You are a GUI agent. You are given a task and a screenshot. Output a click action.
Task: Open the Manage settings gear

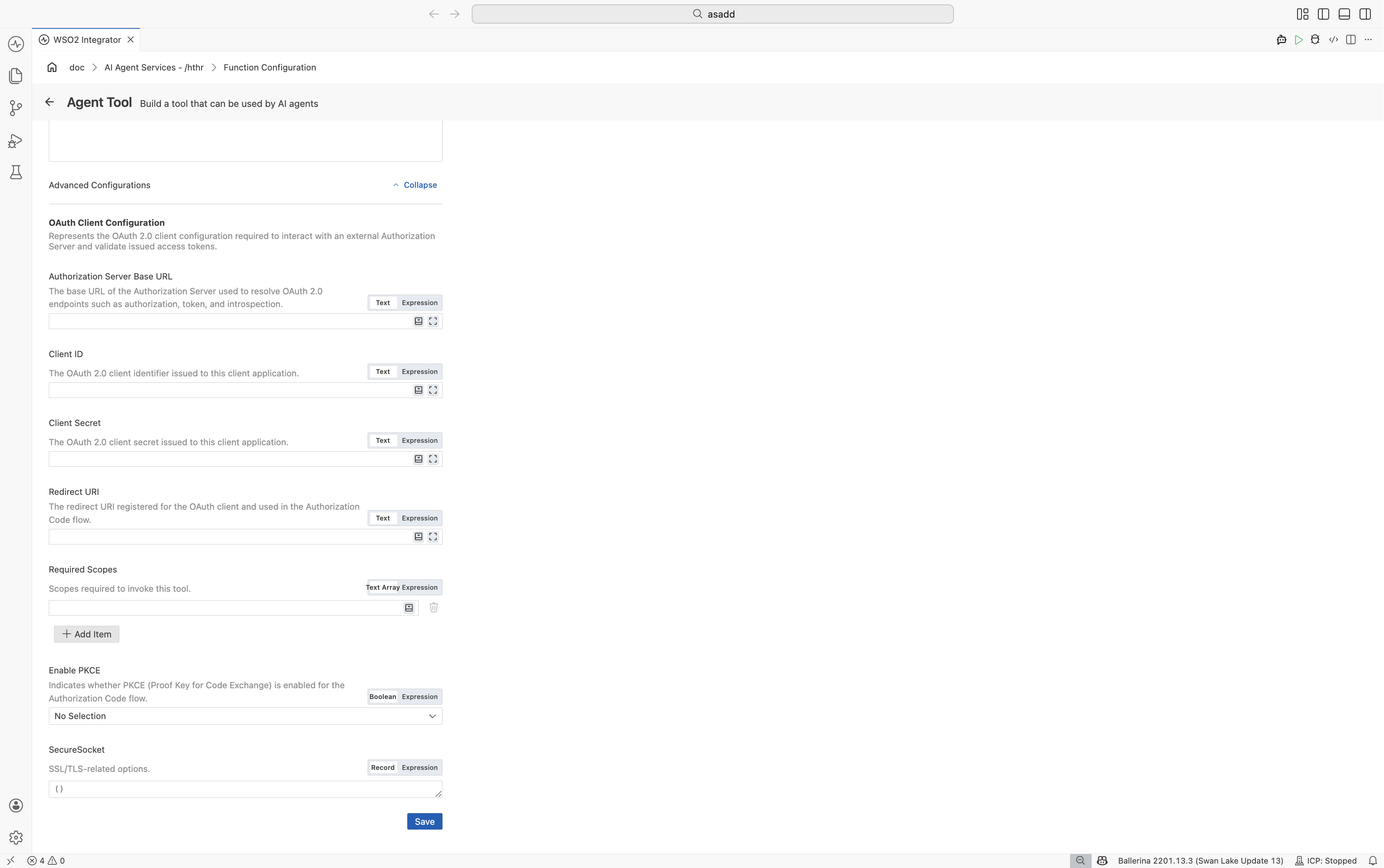click(16, 838)
